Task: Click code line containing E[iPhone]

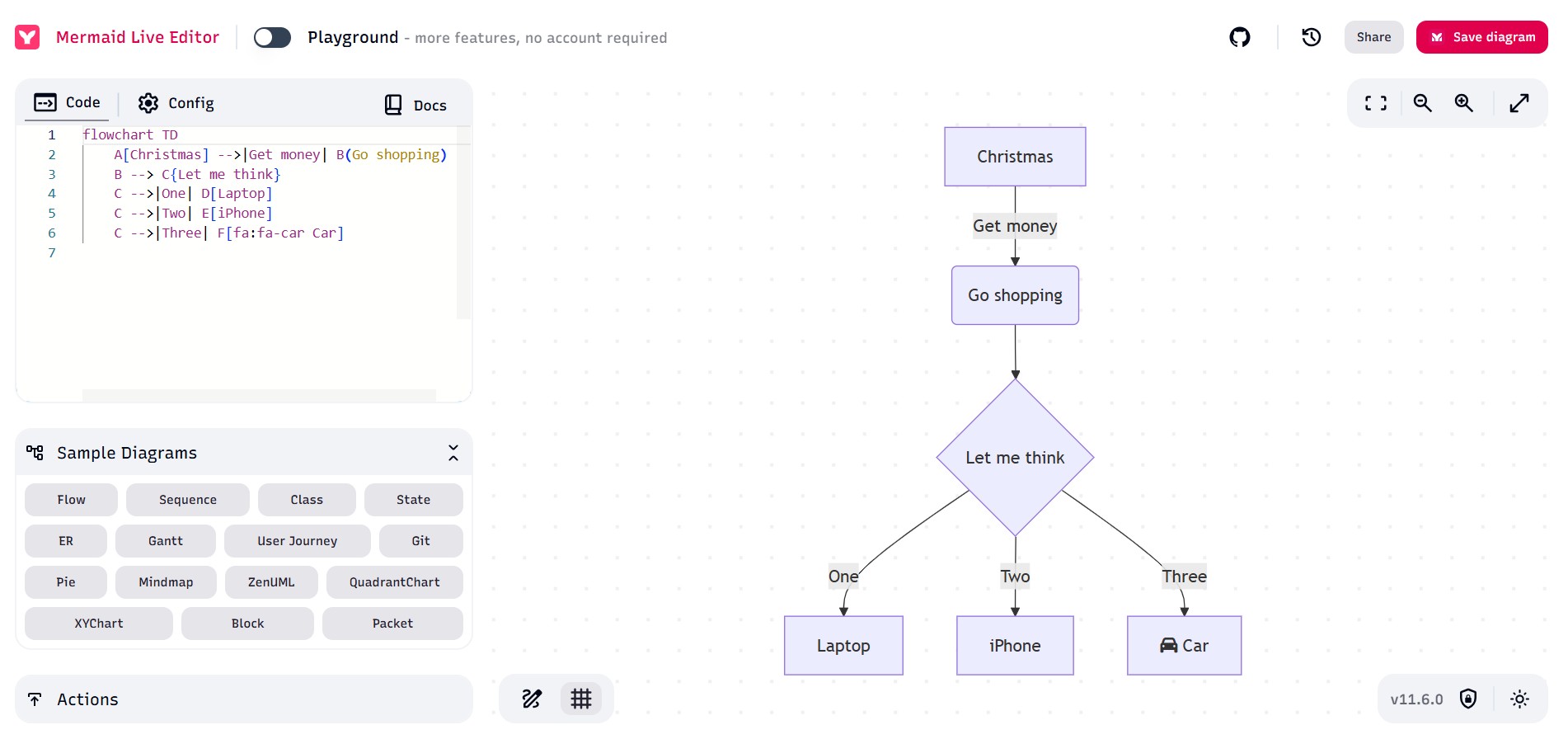Action: click(193, 214)
